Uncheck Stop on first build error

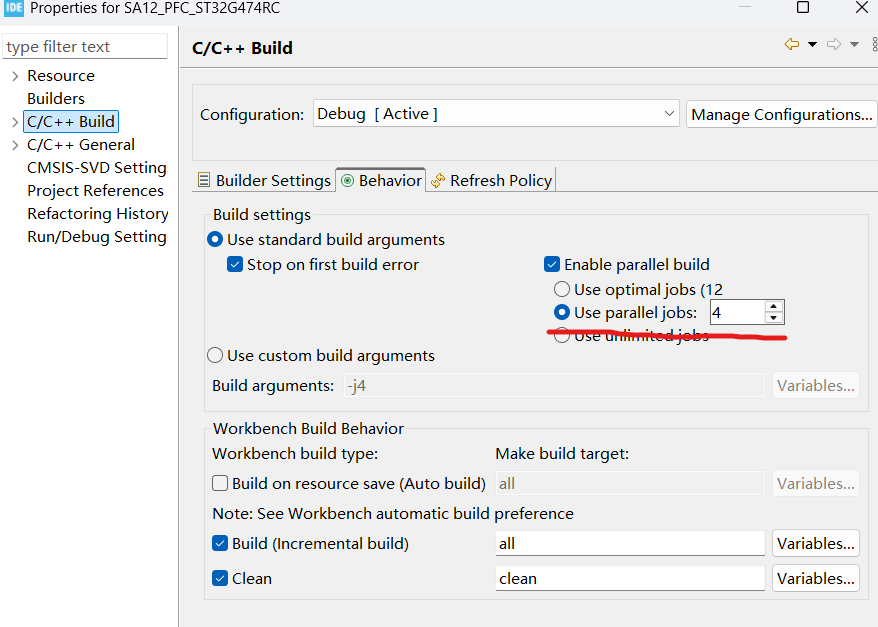[235, 264]
